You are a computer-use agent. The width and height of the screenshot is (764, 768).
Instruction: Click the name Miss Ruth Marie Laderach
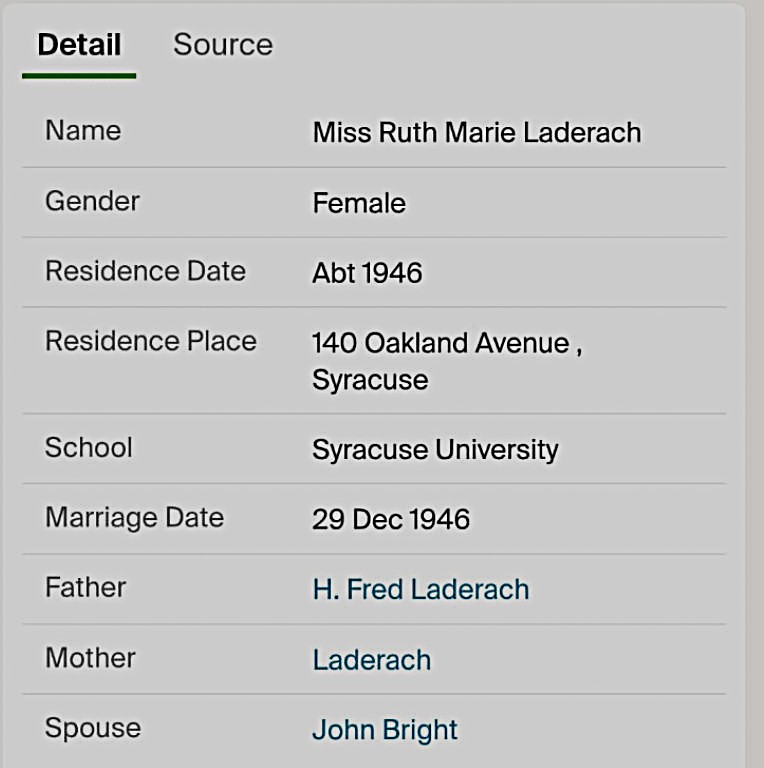point(476,132)
